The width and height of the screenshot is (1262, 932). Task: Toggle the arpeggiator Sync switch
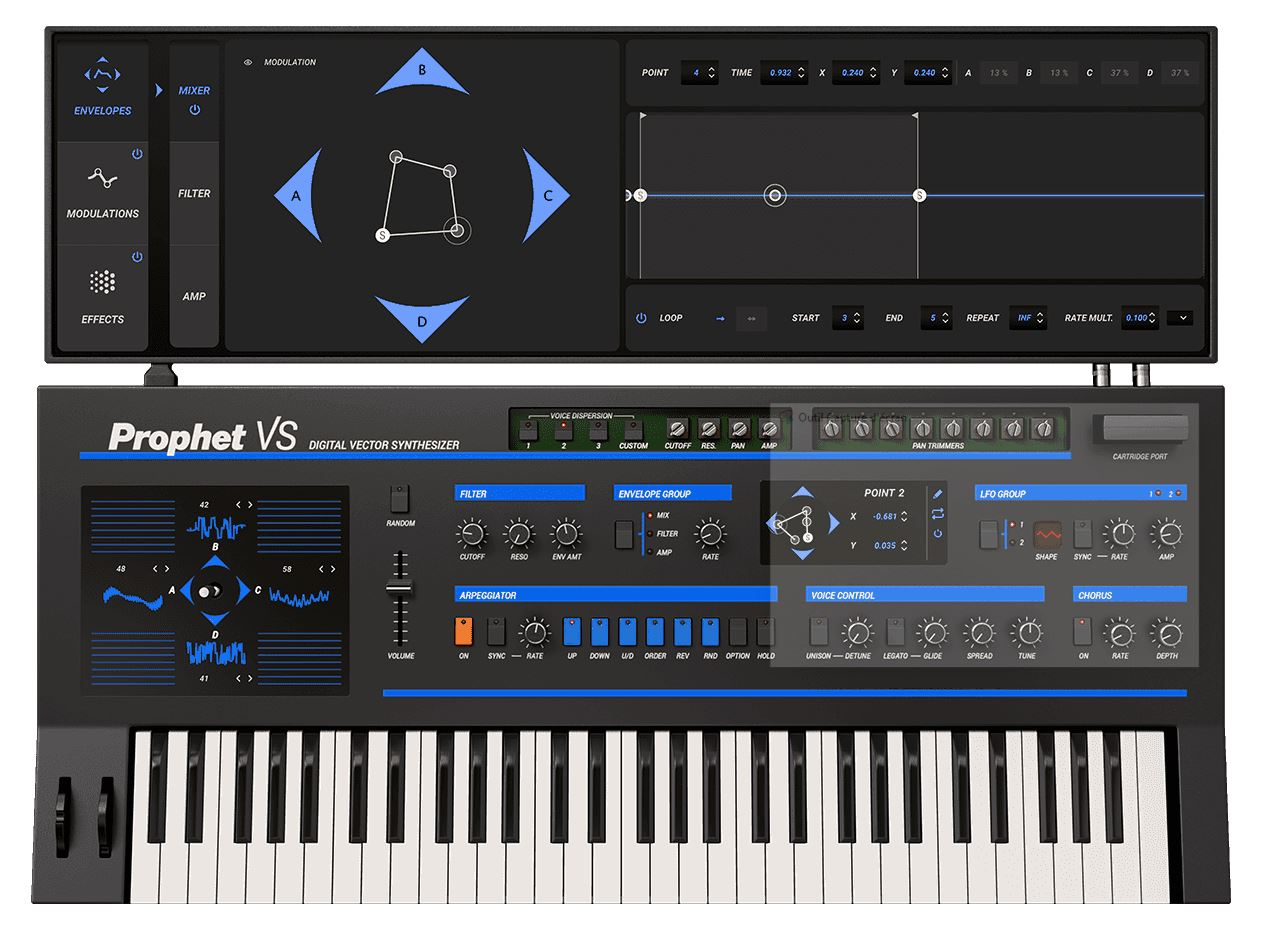tap(496, 632)
